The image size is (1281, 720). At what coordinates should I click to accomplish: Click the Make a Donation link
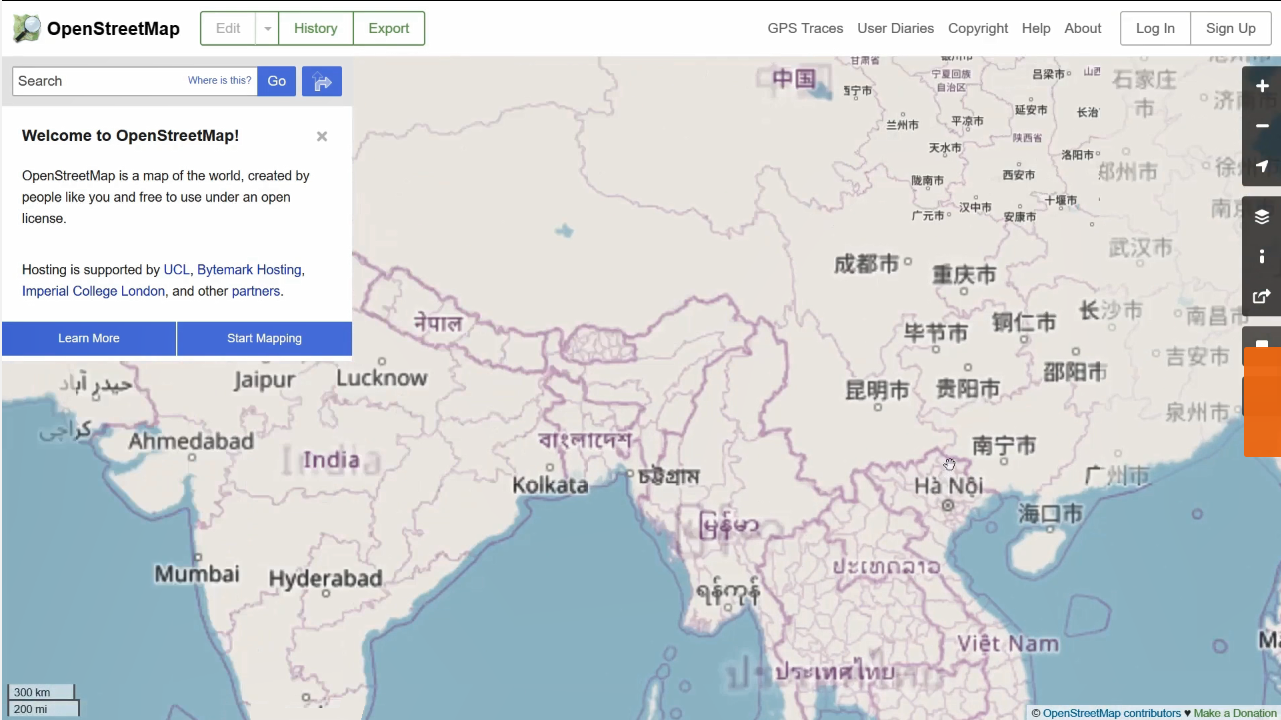pos(1236,713)
